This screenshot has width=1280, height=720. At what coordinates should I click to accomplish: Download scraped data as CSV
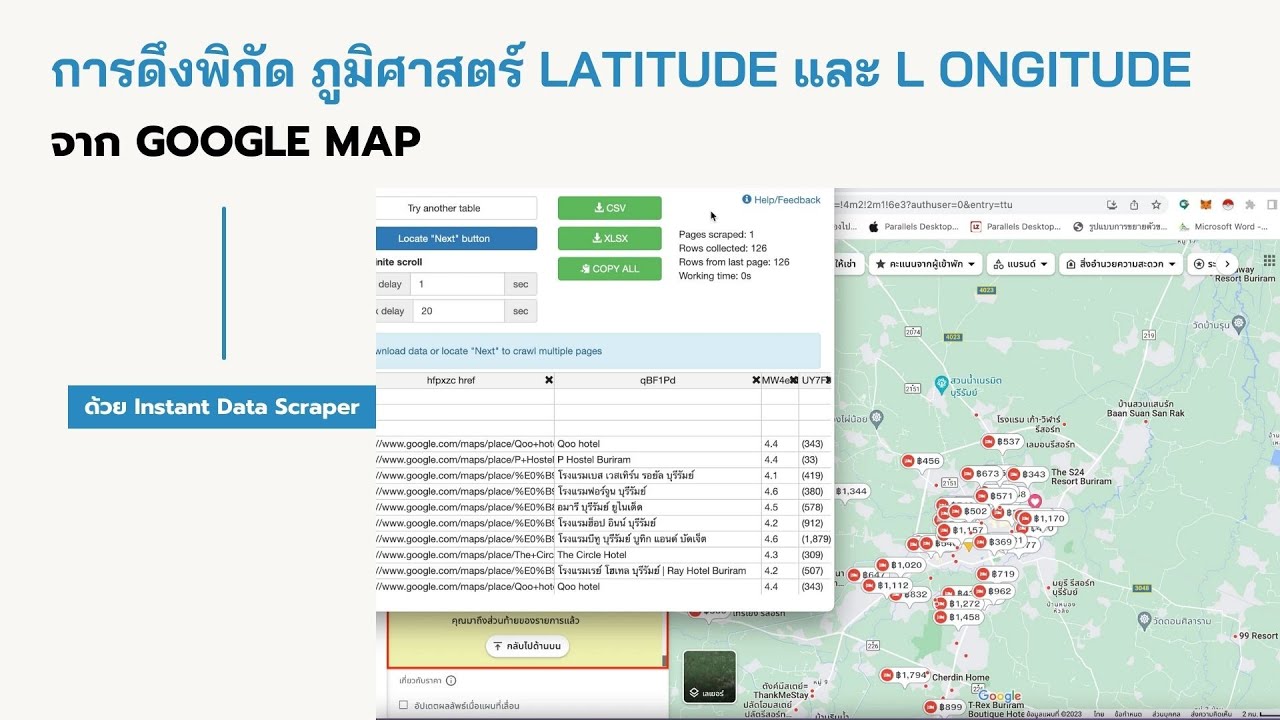[x=609, y=208]
